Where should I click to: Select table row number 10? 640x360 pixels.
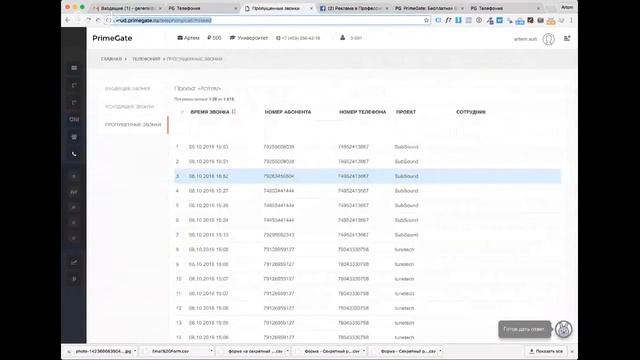point(368,279)
